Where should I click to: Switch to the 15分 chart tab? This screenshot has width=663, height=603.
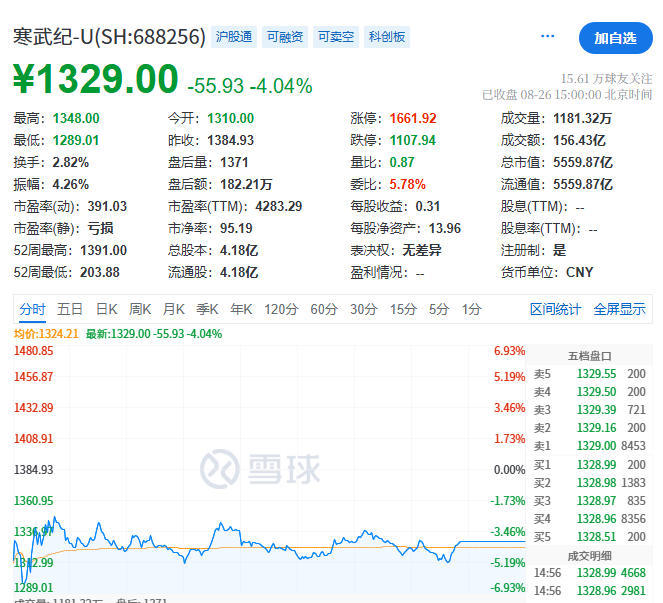tap(403, 310)
